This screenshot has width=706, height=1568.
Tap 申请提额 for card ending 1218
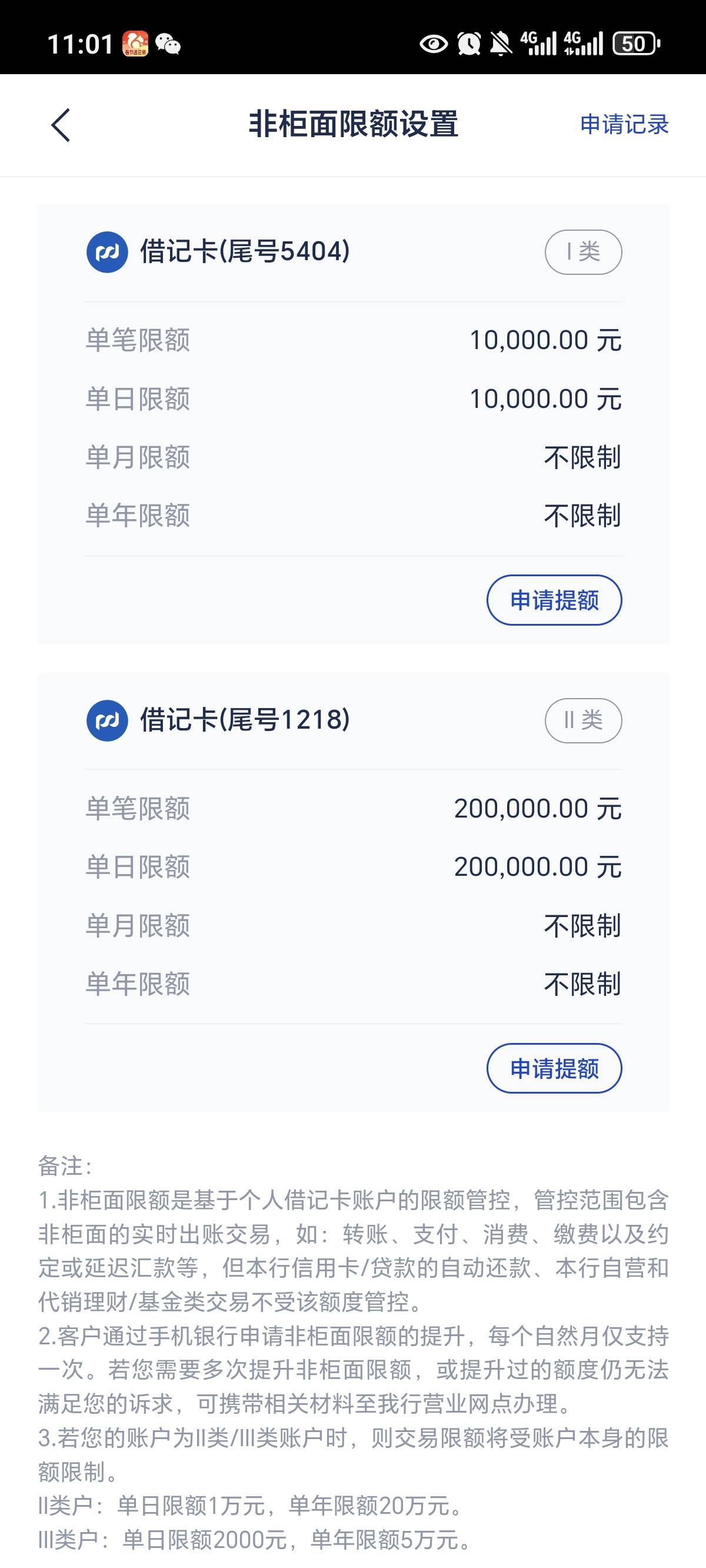[x=554, y=1068]
